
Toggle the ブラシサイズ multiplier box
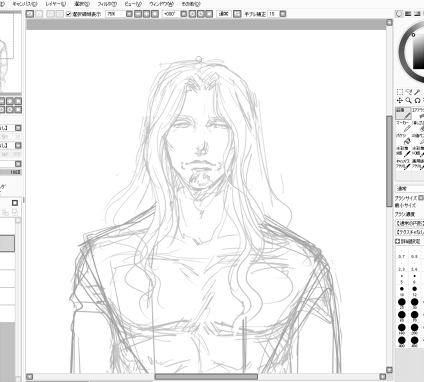coord(421,198)
